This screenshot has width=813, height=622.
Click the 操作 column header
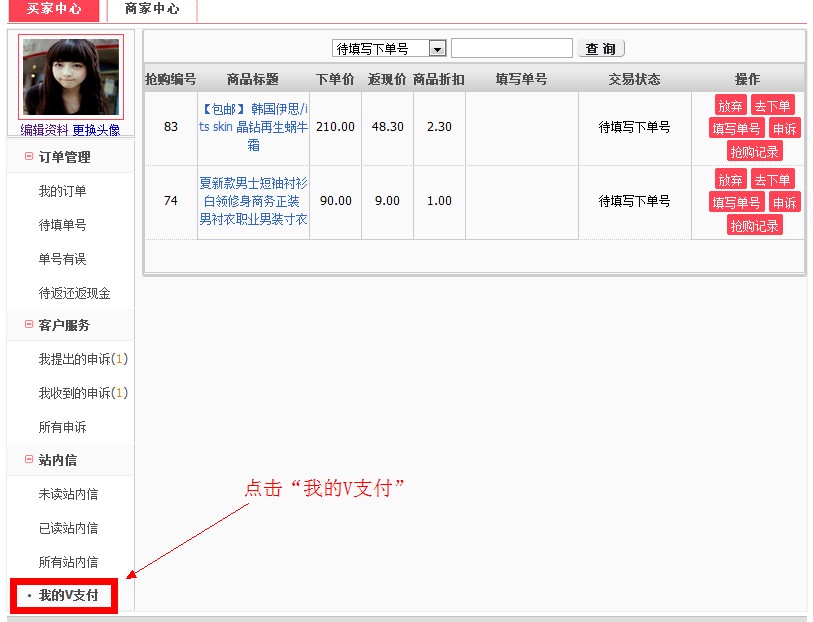point(748,79)
